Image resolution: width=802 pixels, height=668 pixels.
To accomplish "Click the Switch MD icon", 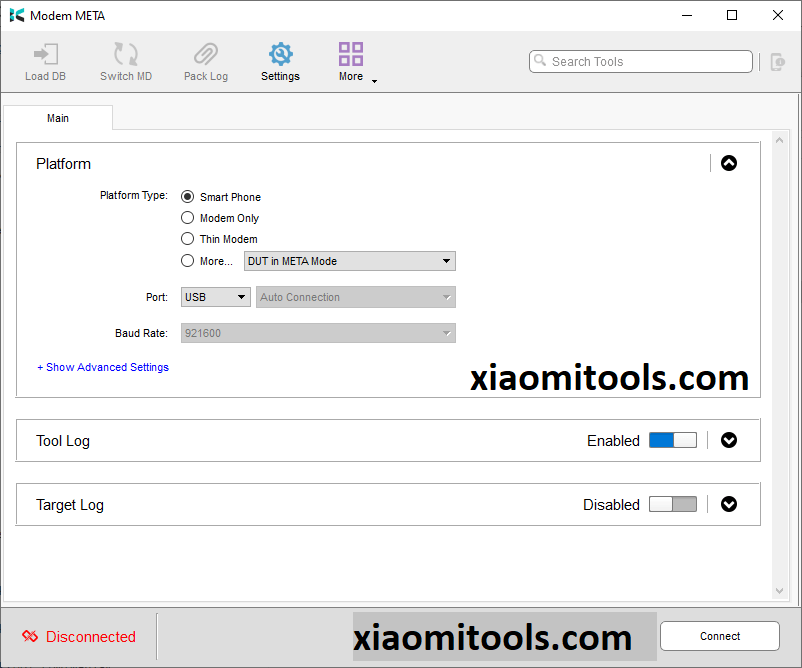I will [126, 55].
